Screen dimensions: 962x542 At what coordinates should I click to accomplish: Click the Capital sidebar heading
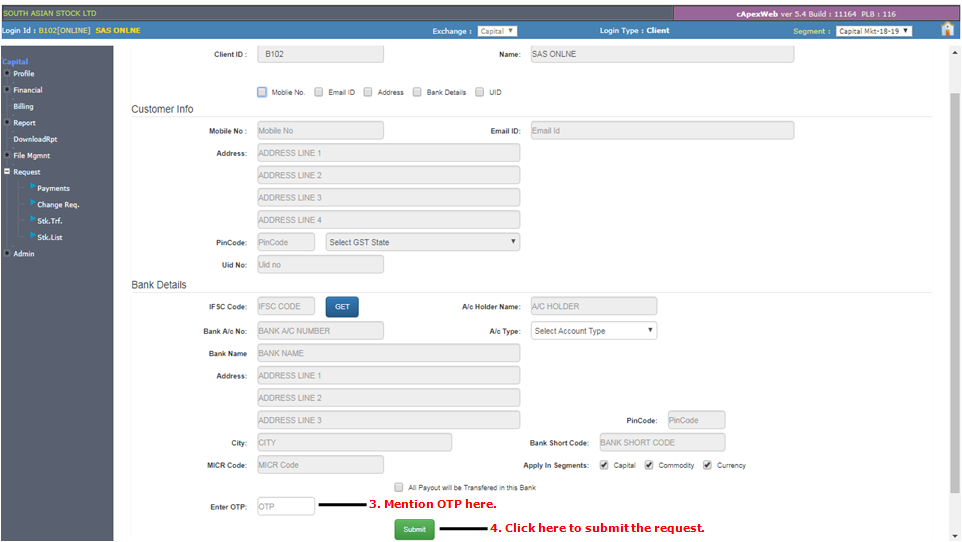[x=15, y=61]
